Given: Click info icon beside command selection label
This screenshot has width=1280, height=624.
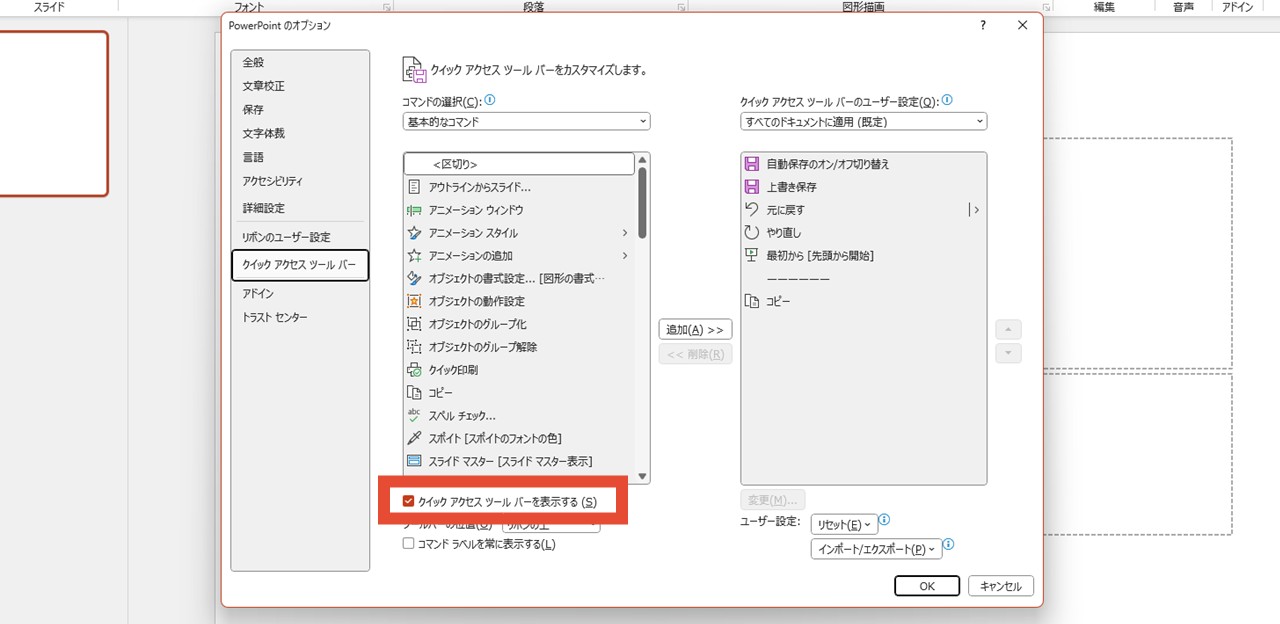Looking at the screenshot, I should 490,101.
